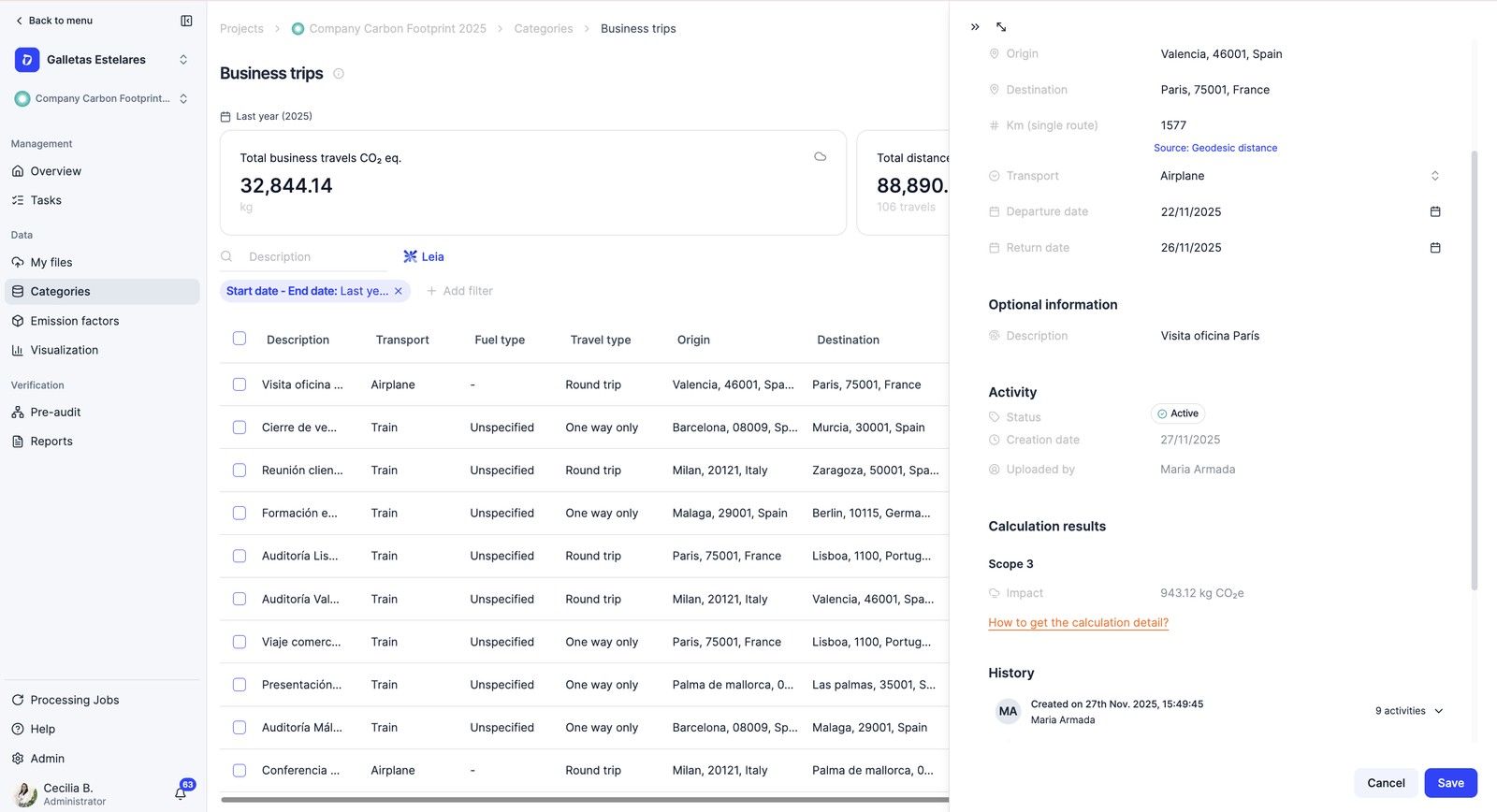Save the business trip changes

(1450, 783)
